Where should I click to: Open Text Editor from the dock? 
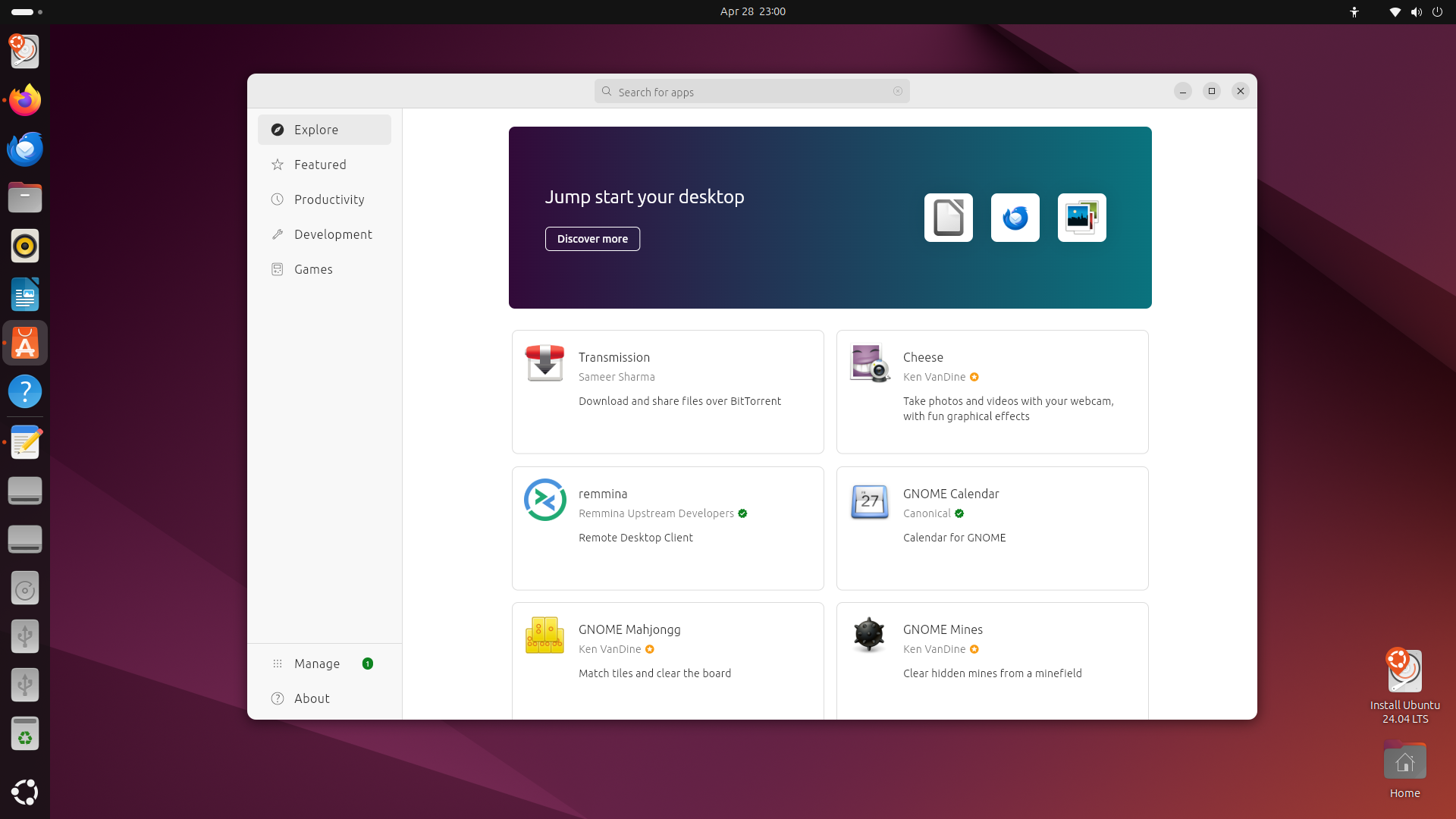pos(25,442)
